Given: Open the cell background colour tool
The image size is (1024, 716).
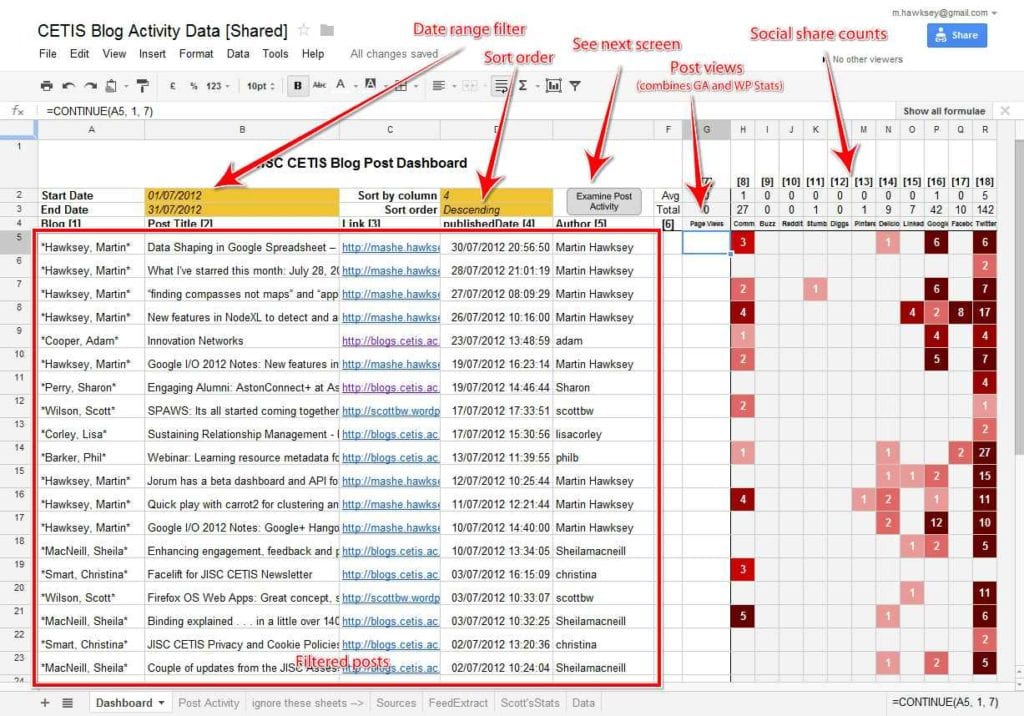Looking at the screenshot, I should [370, 84].
